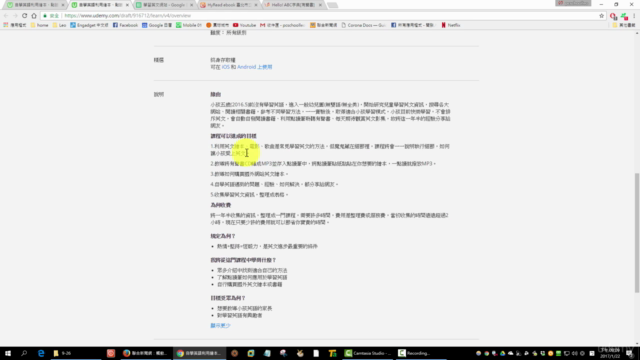This screenshot has height=360, width=640.
Task: Open Windows taskbar search
Action: 24,353
